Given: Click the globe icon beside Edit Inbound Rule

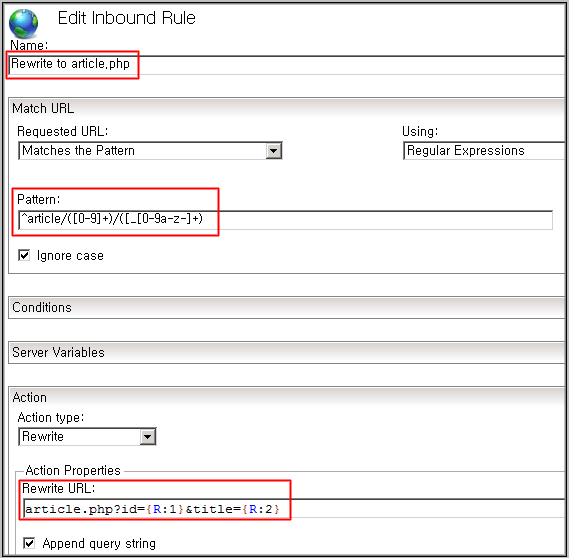Looking at the screenshot, I should (x=23, y=24).
